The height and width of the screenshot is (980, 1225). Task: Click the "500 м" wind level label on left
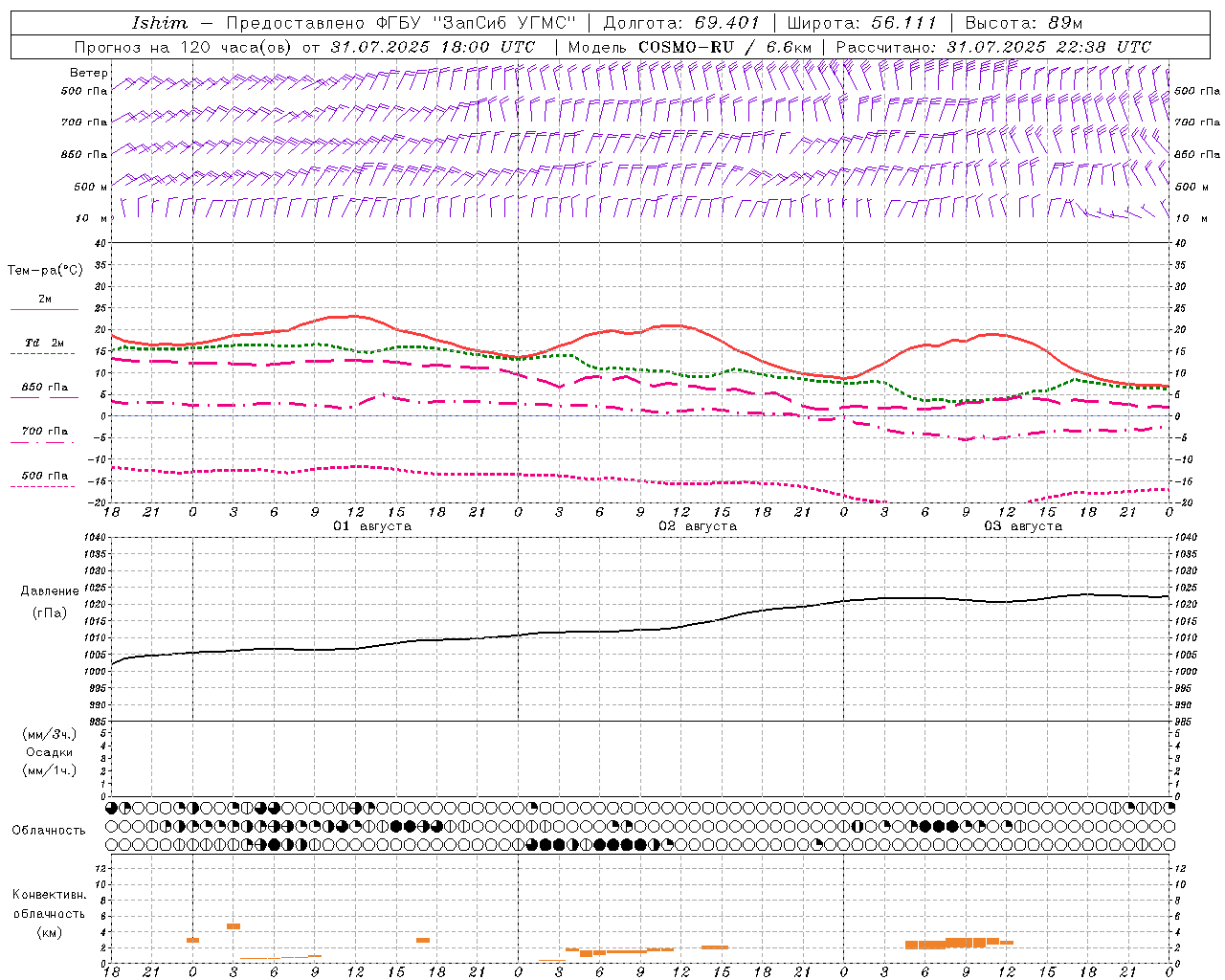pyautogui.click(x=91, y=187)
